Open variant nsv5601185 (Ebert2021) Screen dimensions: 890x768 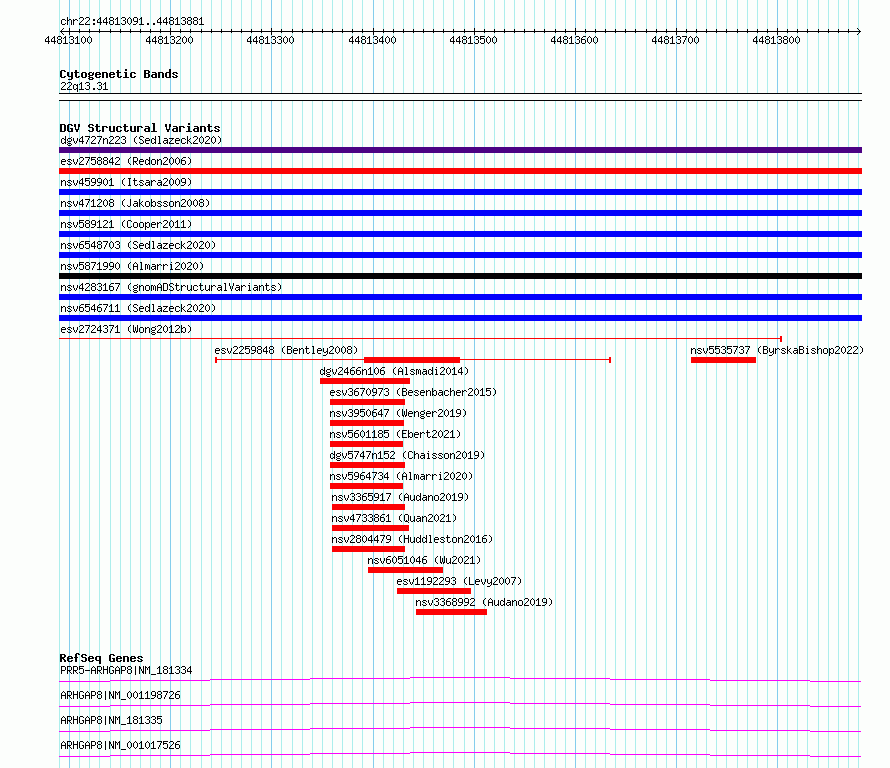[395, 434]
